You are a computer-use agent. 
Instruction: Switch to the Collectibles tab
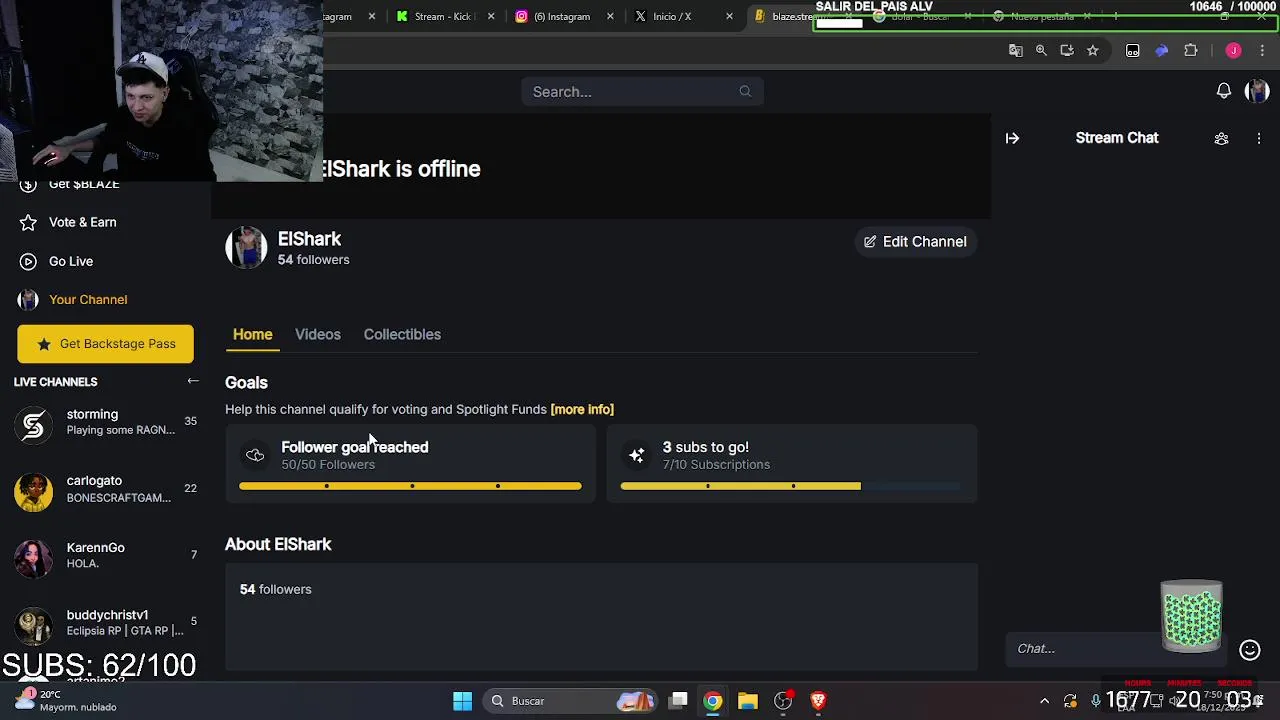coord(402,334)
